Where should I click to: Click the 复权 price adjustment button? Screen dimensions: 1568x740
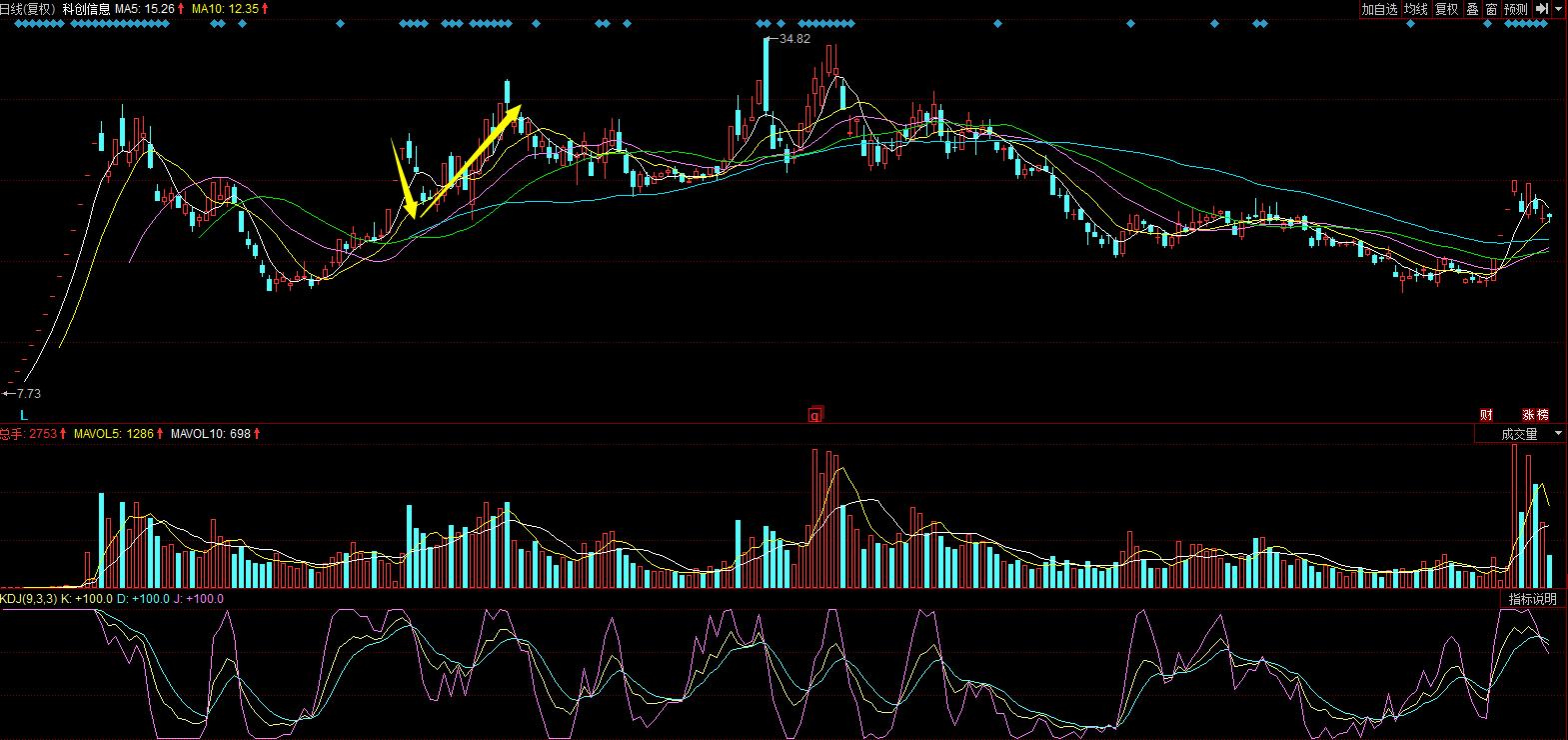click(x=1446, y=9)
